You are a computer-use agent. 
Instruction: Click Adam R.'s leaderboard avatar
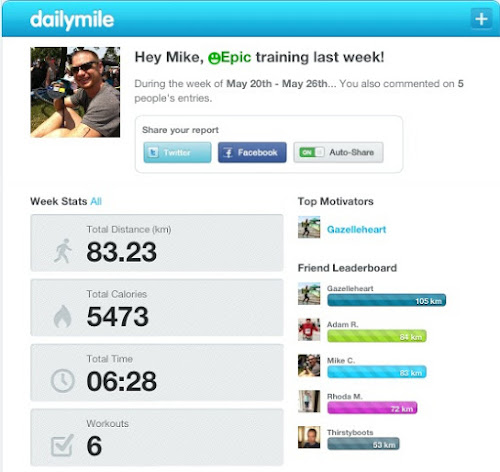point(309,329)
